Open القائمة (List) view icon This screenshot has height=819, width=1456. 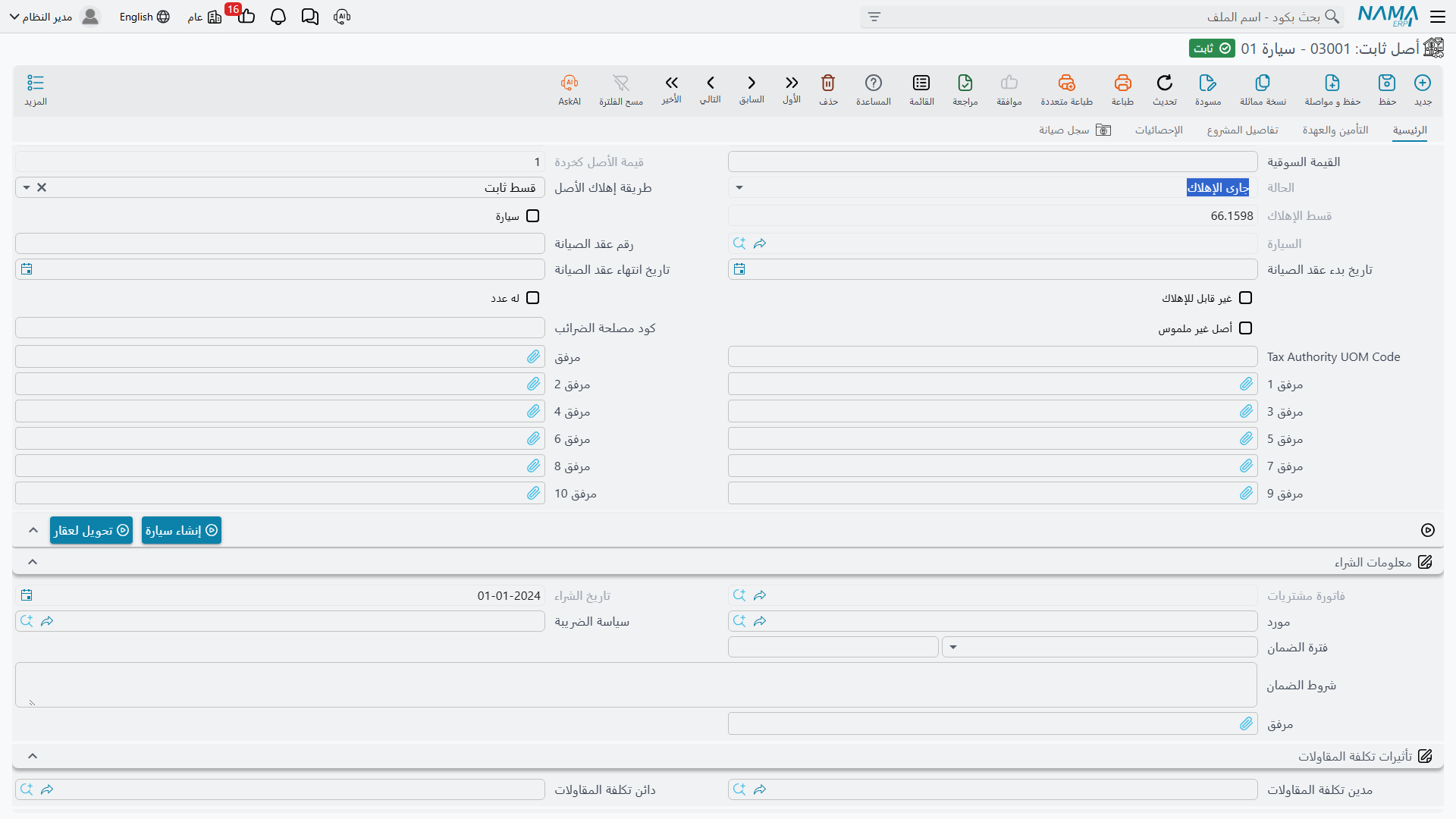(921, 83)
